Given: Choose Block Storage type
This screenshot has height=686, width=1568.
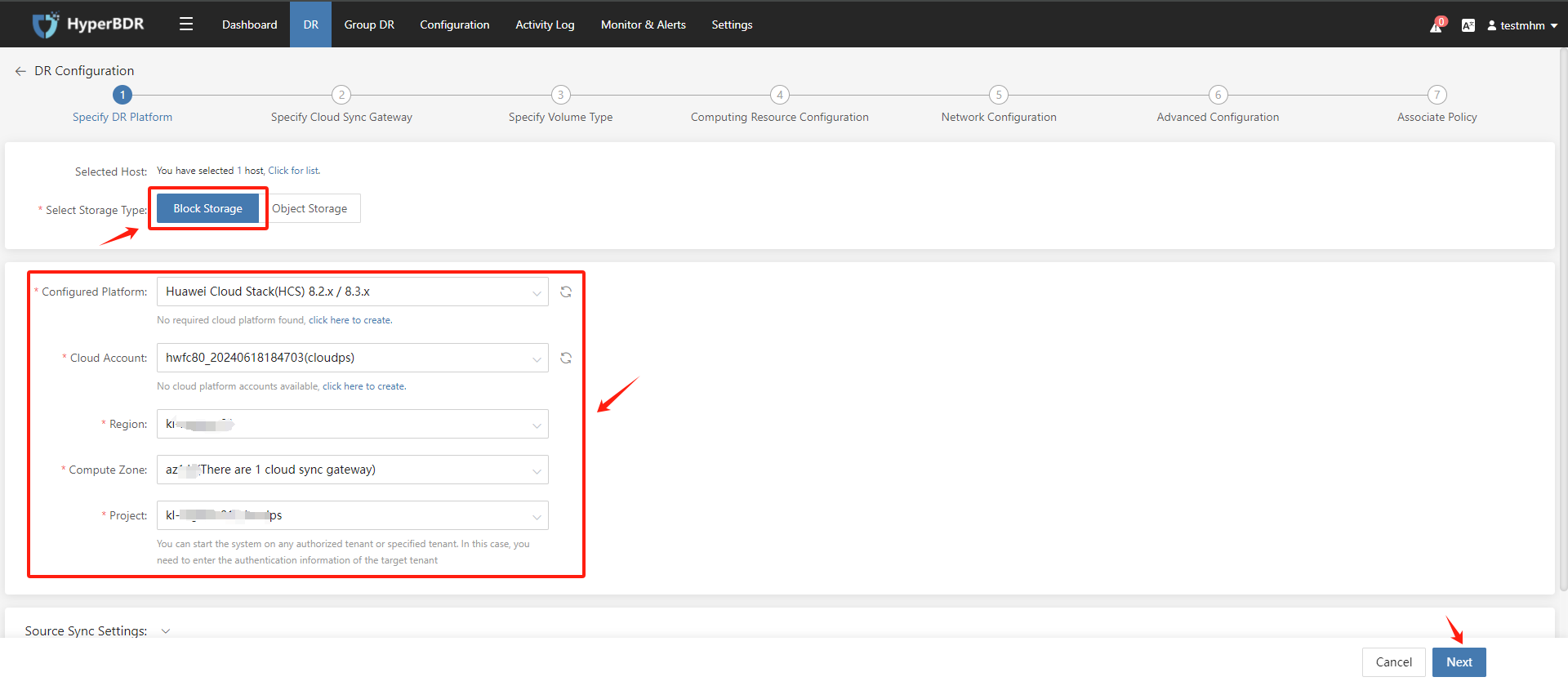Looking at the screenshot, I should [208, 208].
